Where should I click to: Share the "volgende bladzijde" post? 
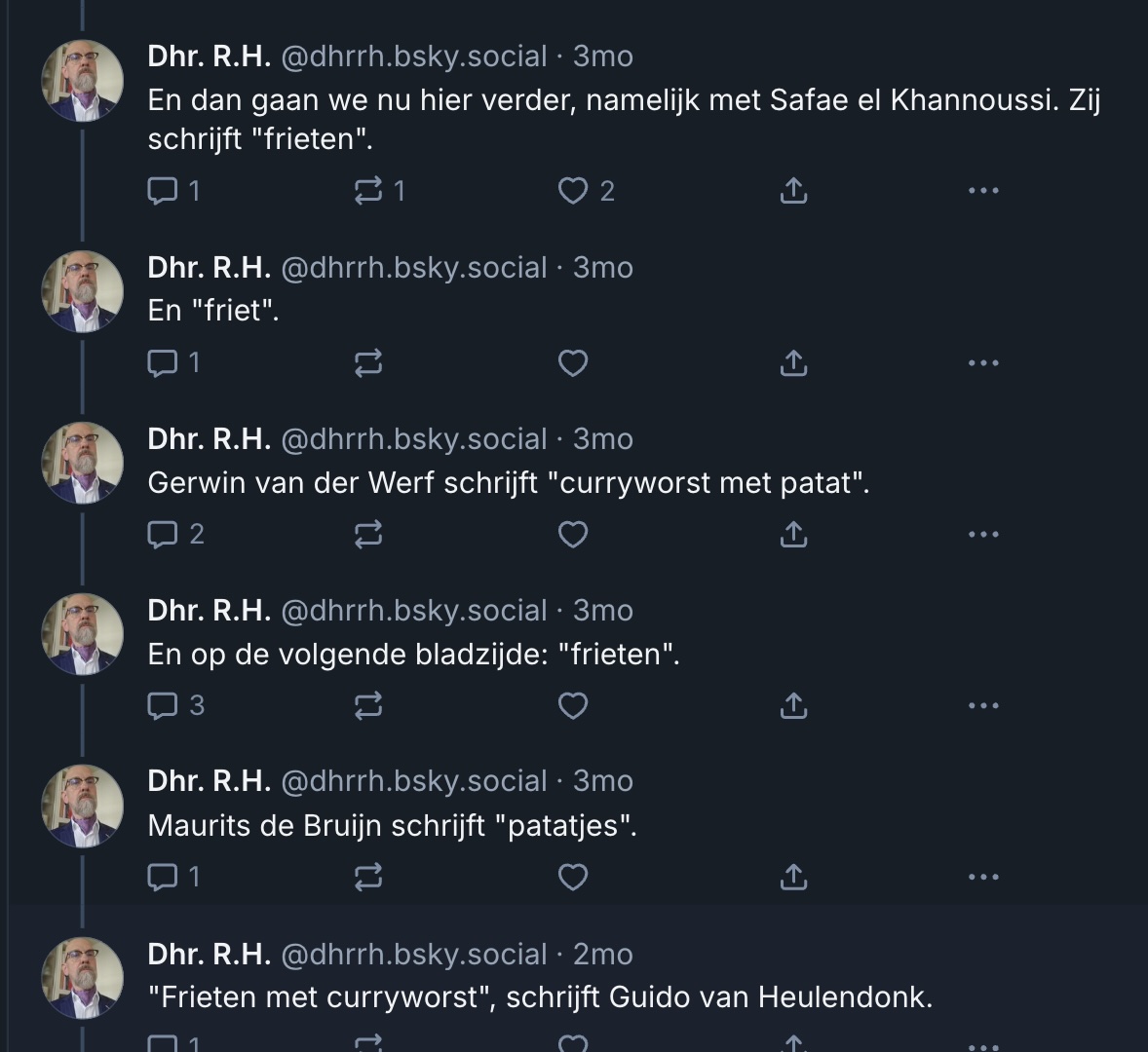coord(793,705)
